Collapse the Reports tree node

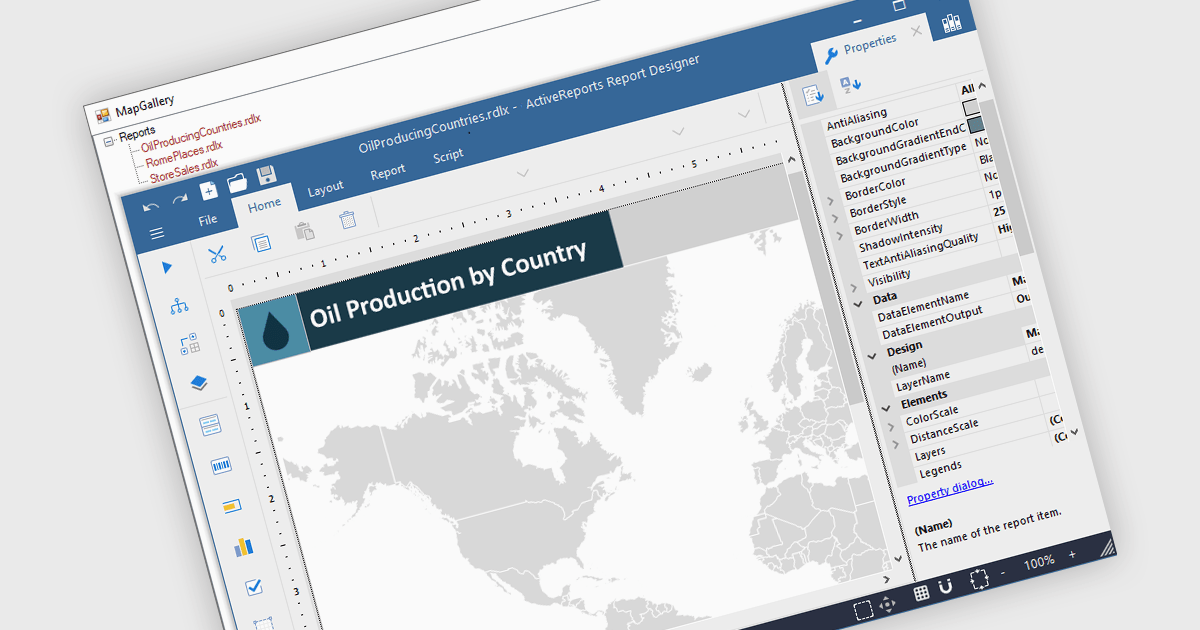107,141
